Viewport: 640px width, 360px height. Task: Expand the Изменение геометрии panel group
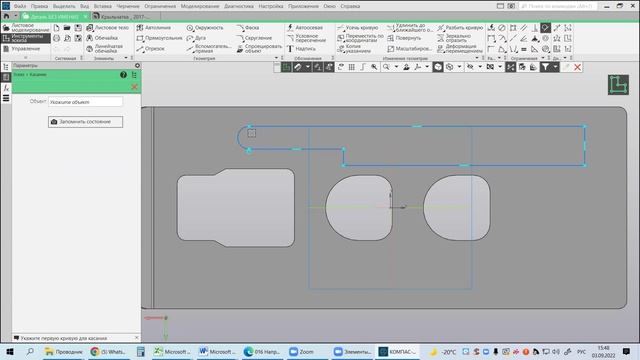[x=477, y=58]
